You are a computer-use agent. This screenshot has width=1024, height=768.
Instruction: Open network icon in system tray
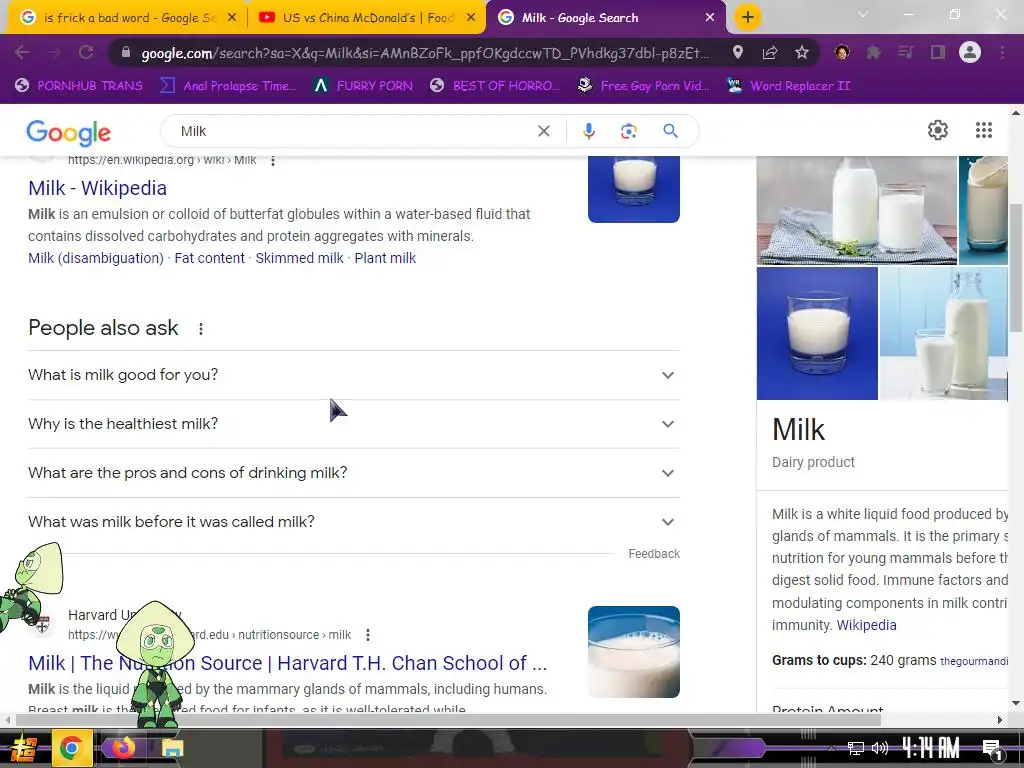(x=855, y=748)
